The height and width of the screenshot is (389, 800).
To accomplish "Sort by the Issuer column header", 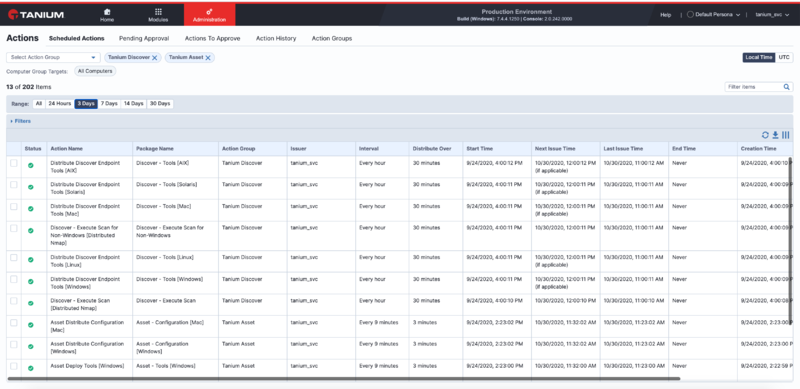I will (x=298, y=149).
